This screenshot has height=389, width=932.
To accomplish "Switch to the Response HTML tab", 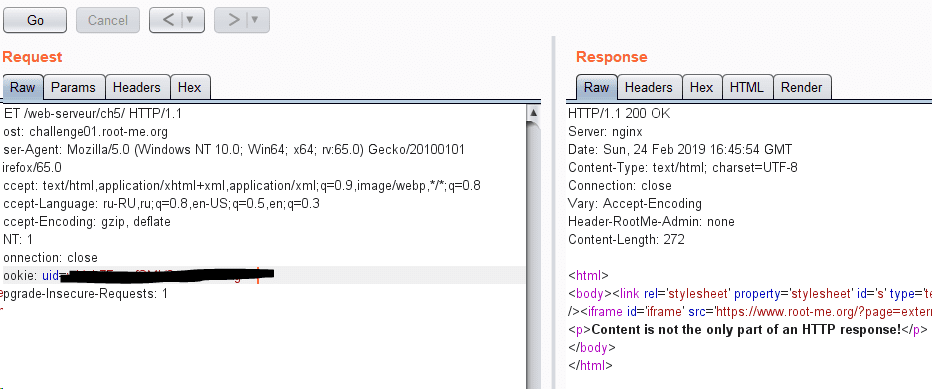I will click(x=747, y=87).
